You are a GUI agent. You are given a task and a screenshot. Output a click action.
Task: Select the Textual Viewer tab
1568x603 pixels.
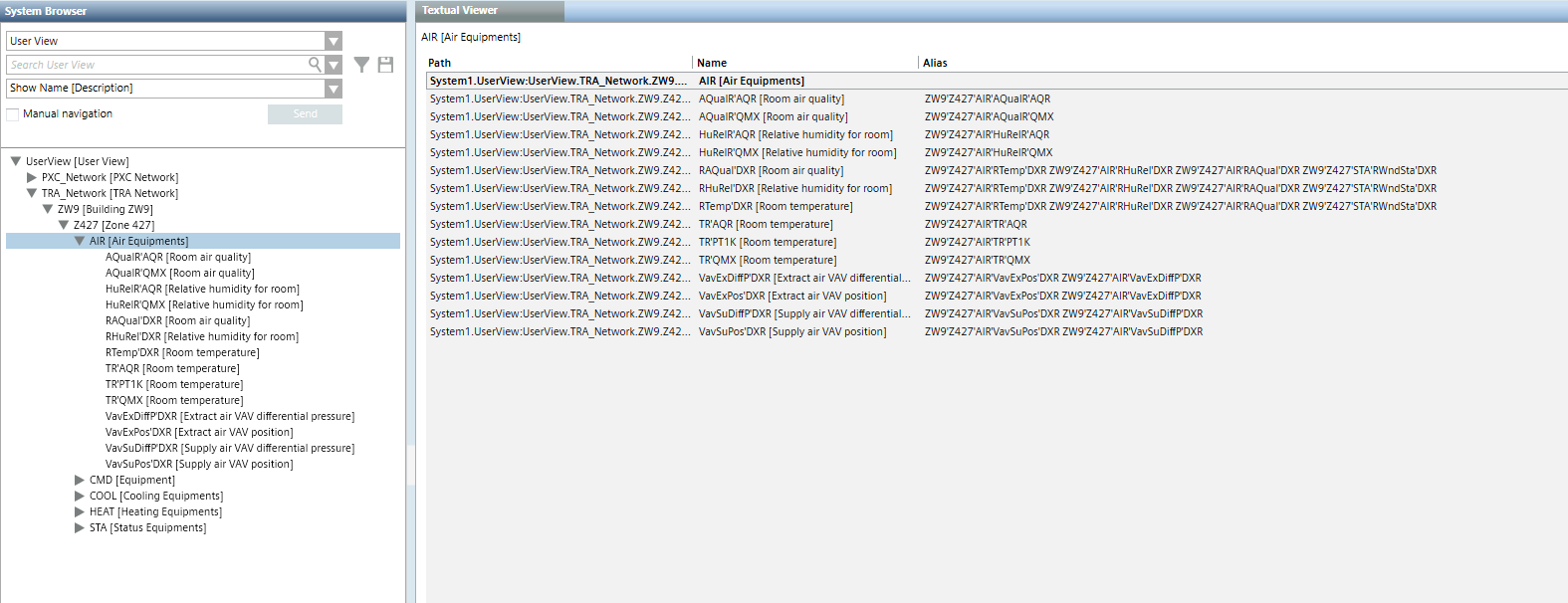click(x=460, y=10)
